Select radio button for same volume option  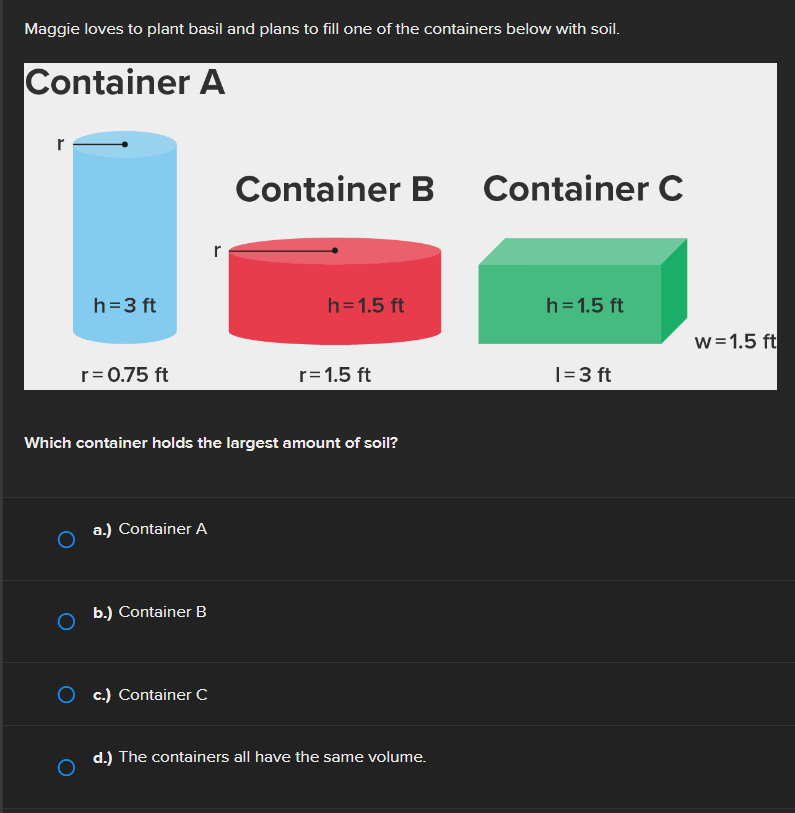click(x=65, y=768)
